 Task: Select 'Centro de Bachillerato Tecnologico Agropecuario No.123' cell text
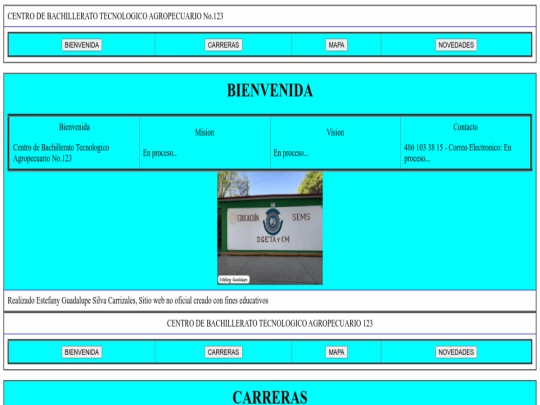tap(61, 153)
